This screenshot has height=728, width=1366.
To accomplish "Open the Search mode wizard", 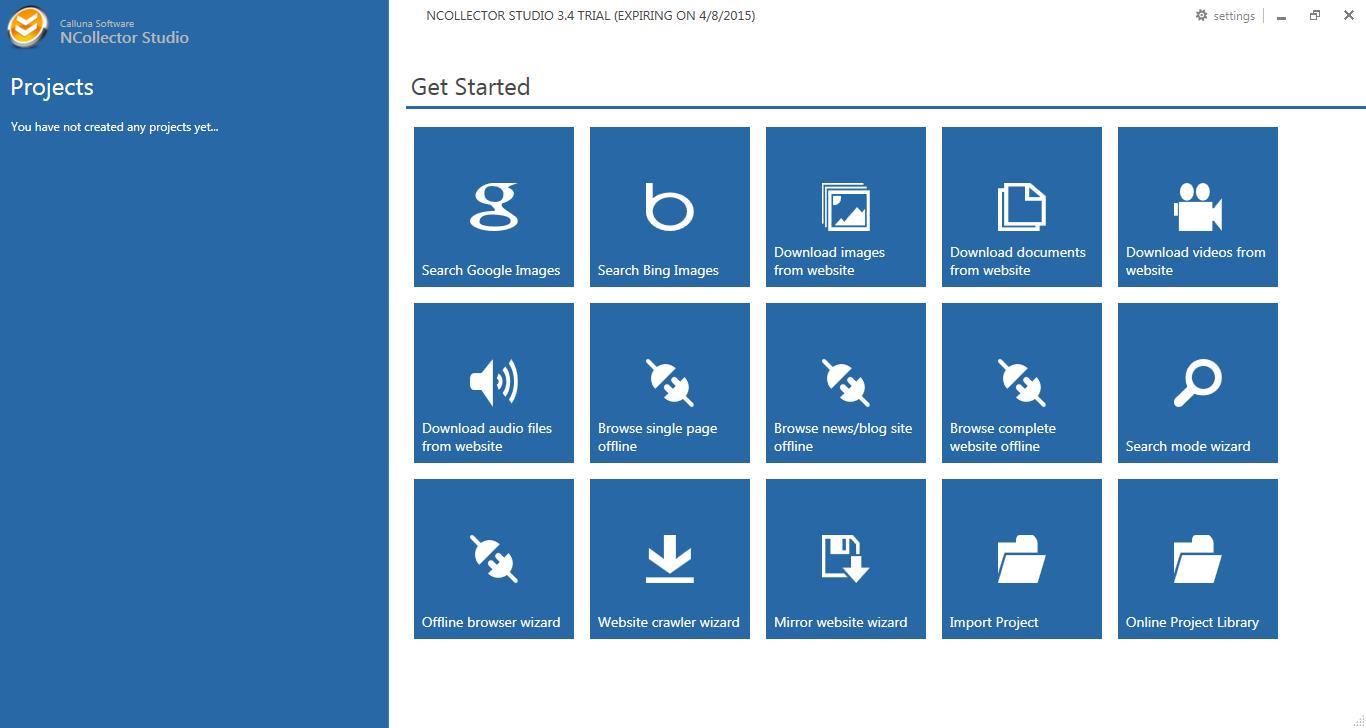I will tap(1198, 383).
